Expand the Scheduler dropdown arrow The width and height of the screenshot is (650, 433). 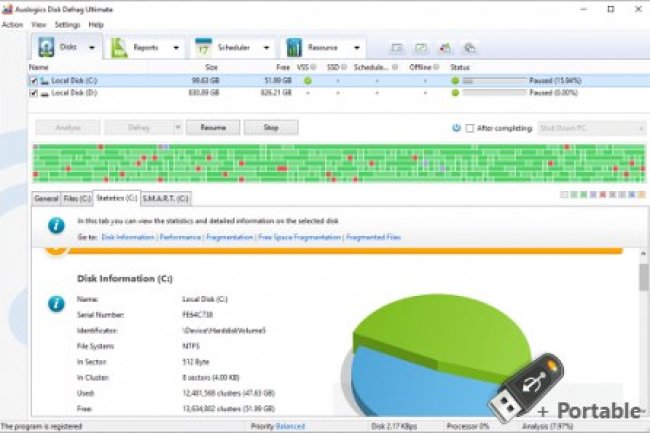pos(267,47)
